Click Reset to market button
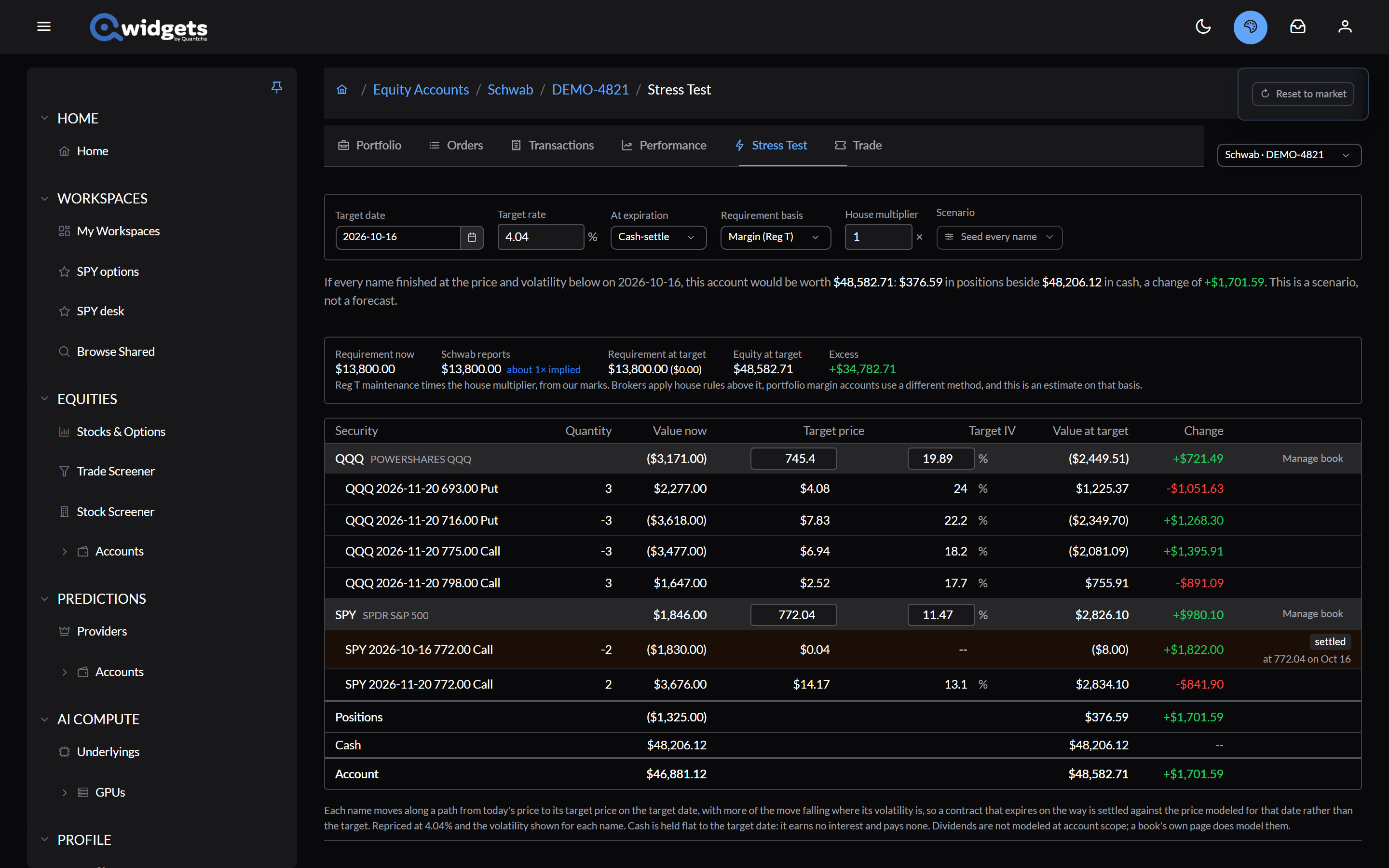The image size is (1389, 868). (1303, 94)
